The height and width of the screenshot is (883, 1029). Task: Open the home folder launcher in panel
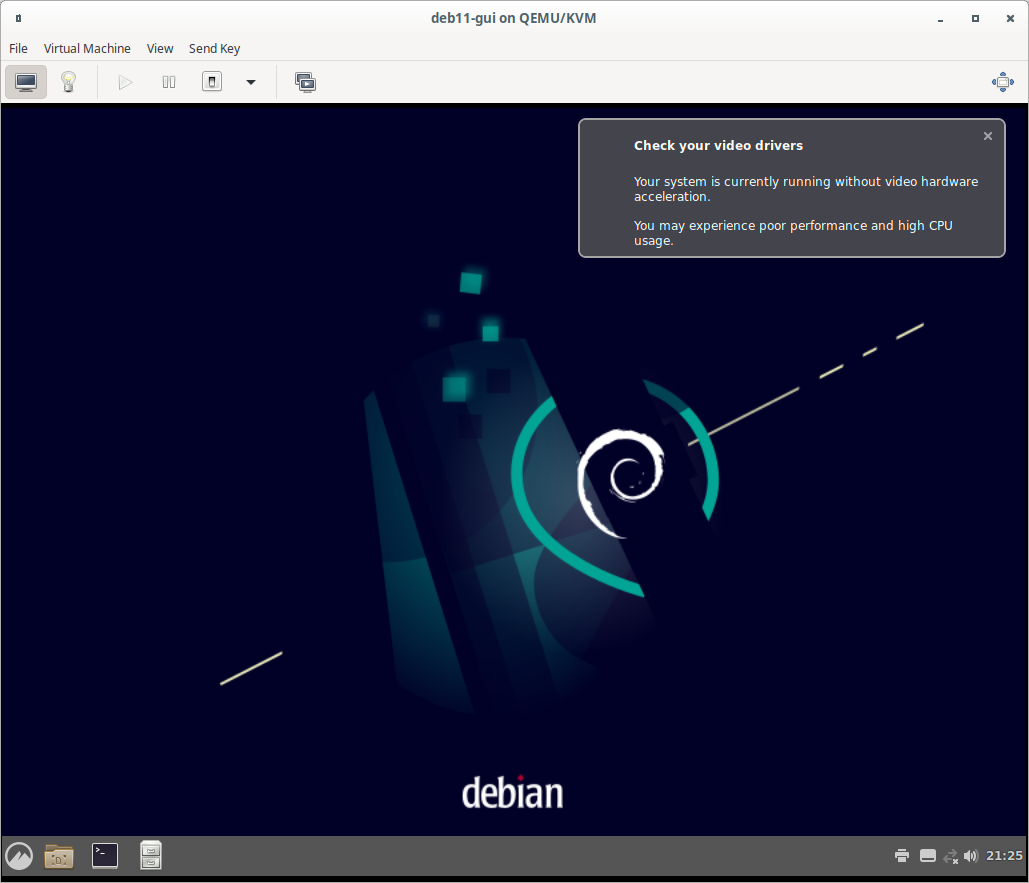tap(59, 855)
